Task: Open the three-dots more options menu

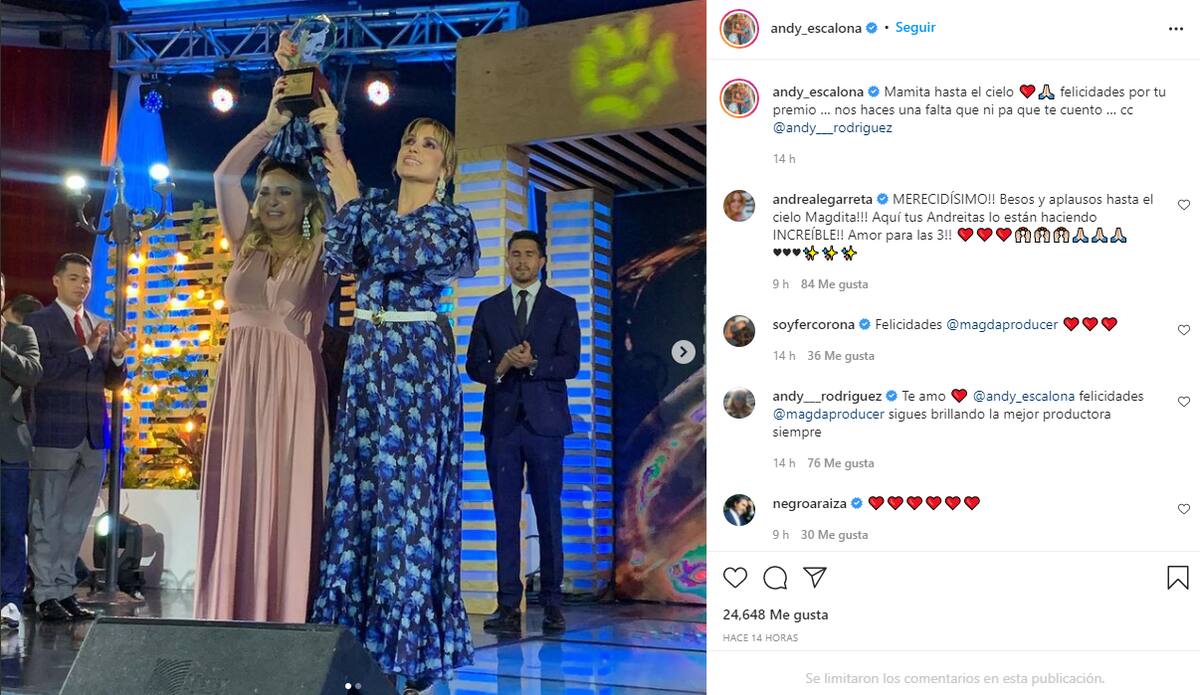Action: click(1176, 29)
